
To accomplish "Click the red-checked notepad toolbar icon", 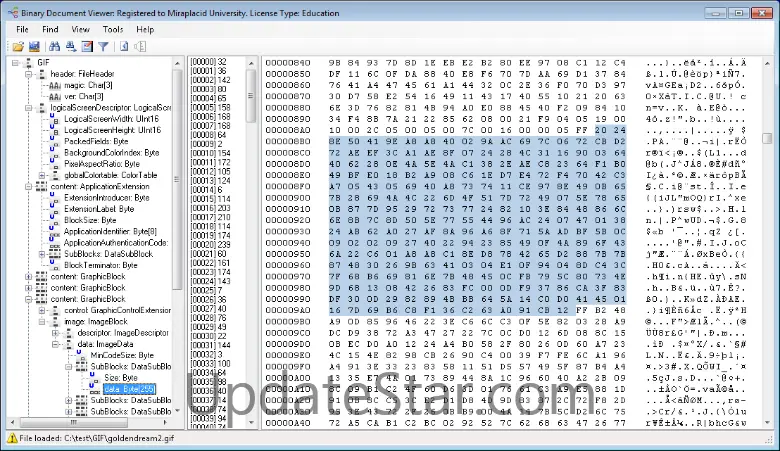I will [87, 47].
